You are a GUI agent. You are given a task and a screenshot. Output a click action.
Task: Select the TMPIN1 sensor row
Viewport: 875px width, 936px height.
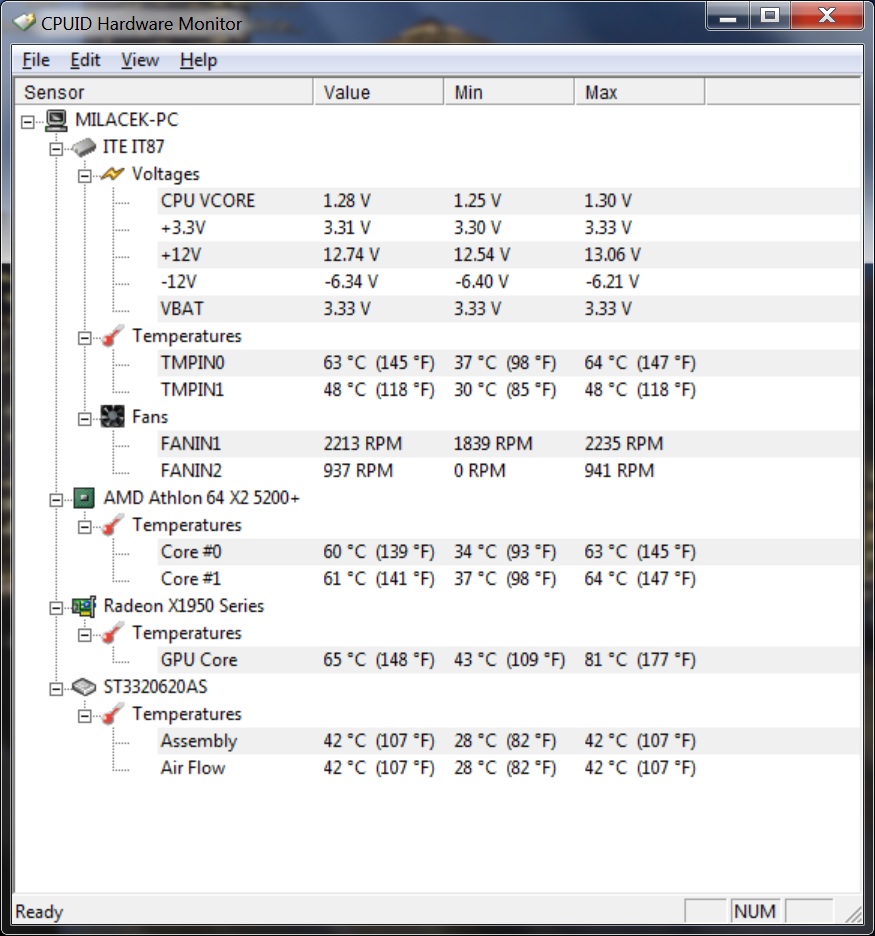pyautogui.click(x=509, y=390)
